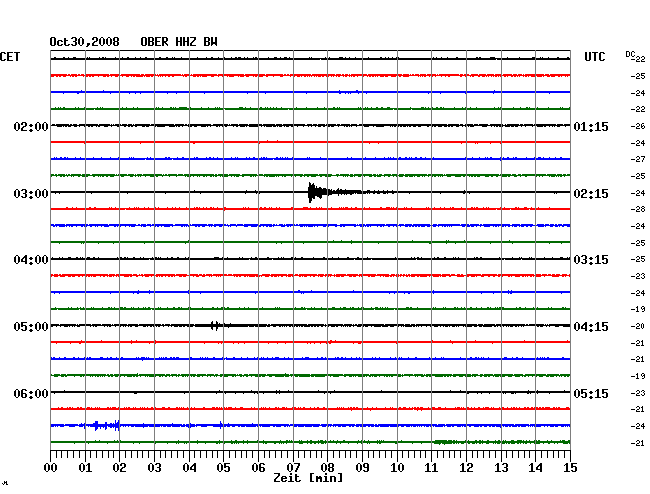Select the 05:00 CET time label

(x=31, y=327)
